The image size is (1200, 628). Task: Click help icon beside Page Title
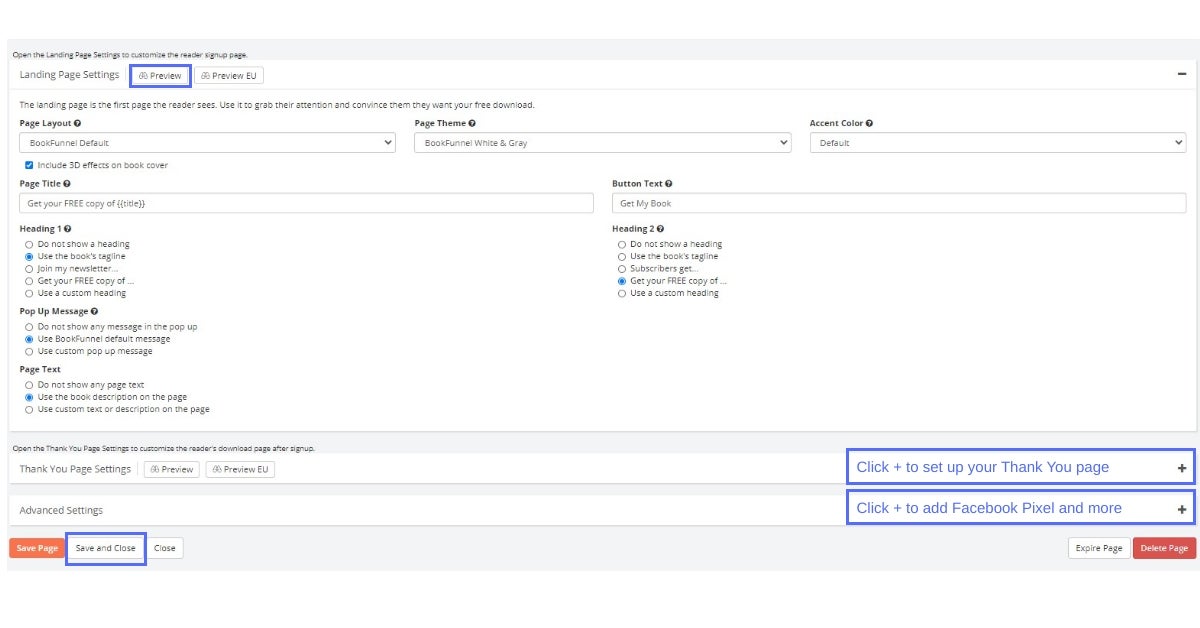(67, 184)
